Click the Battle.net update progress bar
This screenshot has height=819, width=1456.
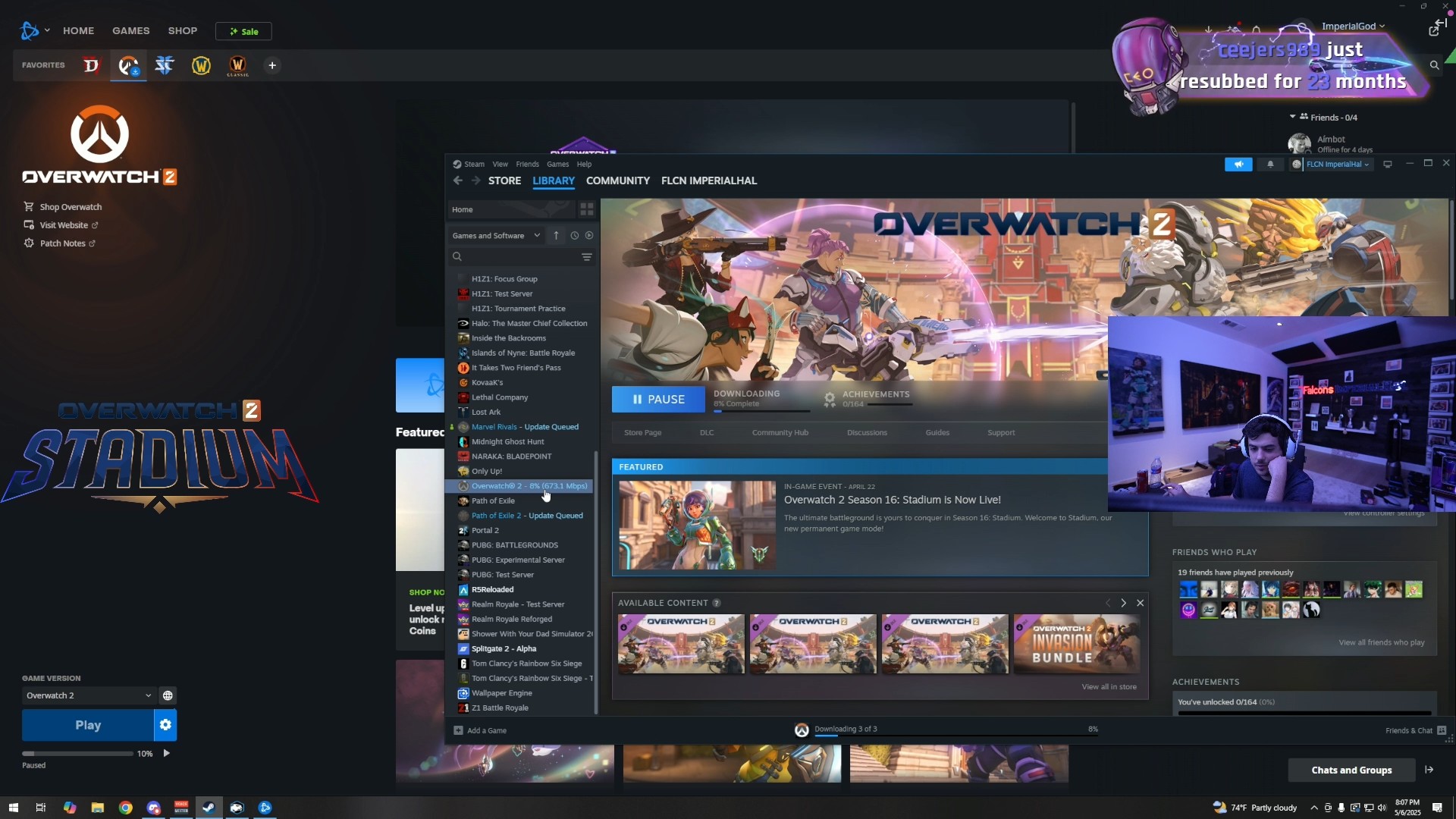click(x=77, y=754)
